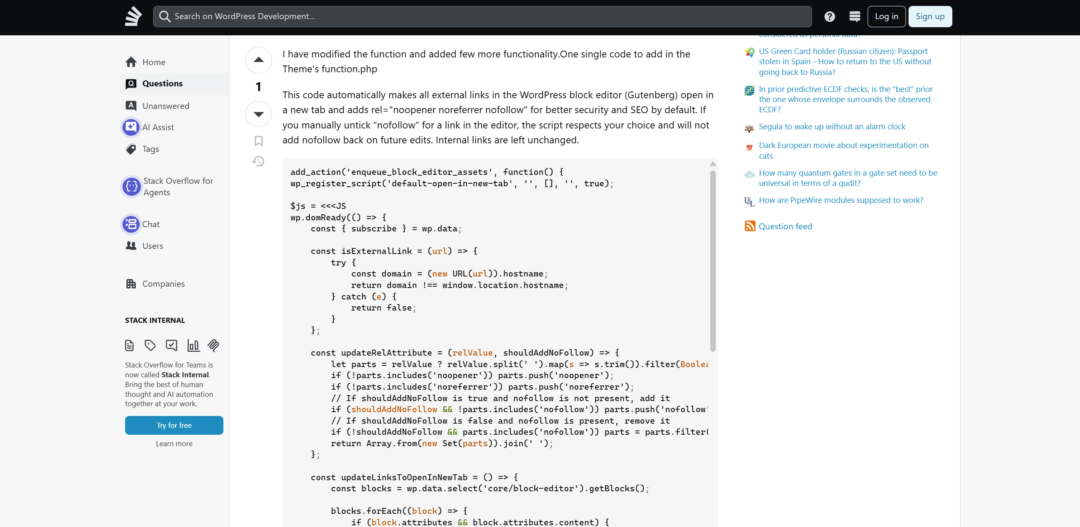The height and width of the screenshot is (527, 1080).
Task: Click the 'blocks.forEach((block) => {' code line
Action: coord(399,510)
